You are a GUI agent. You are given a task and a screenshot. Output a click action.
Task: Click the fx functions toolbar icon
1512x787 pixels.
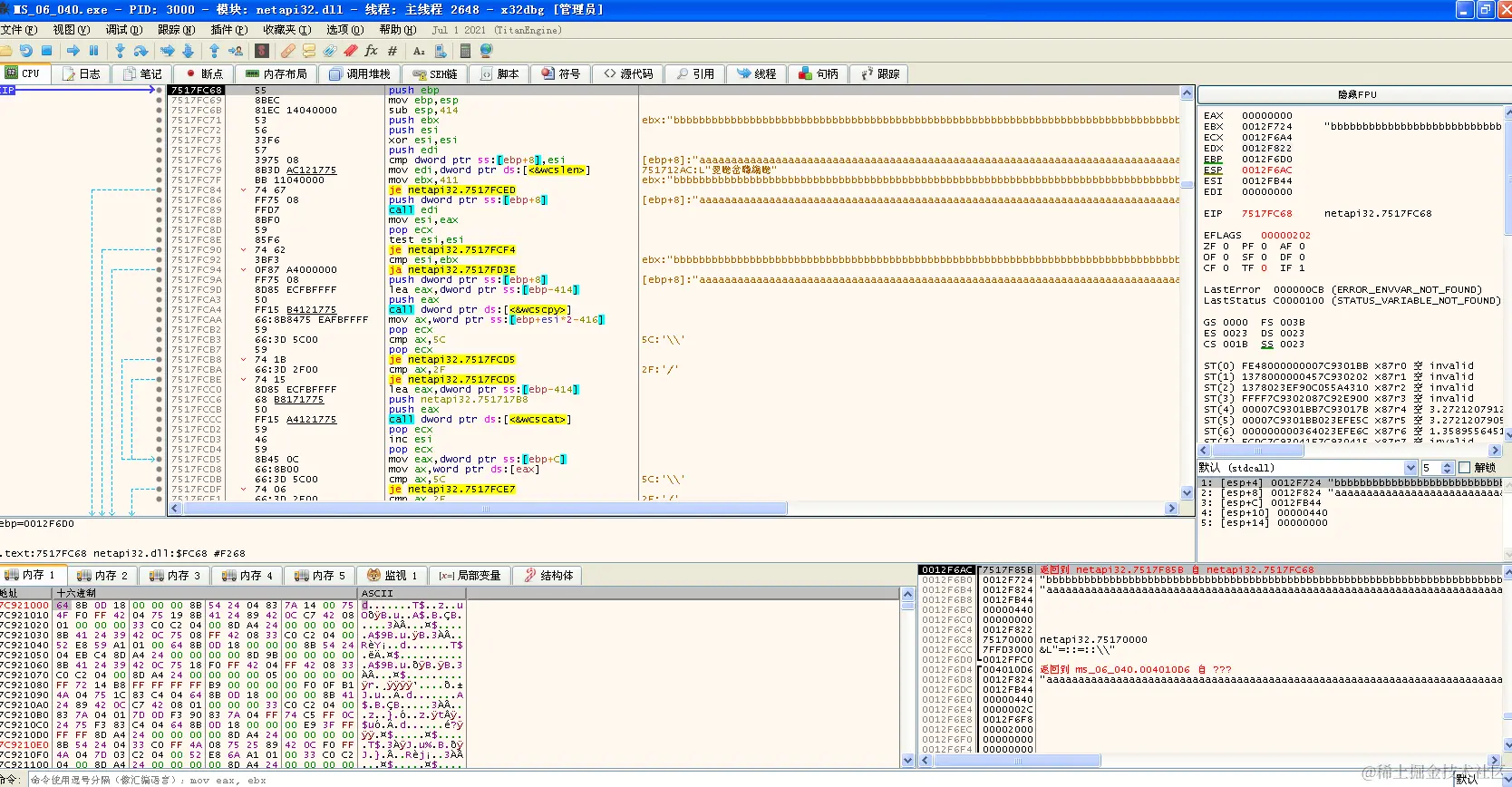[x=371, y=51]
